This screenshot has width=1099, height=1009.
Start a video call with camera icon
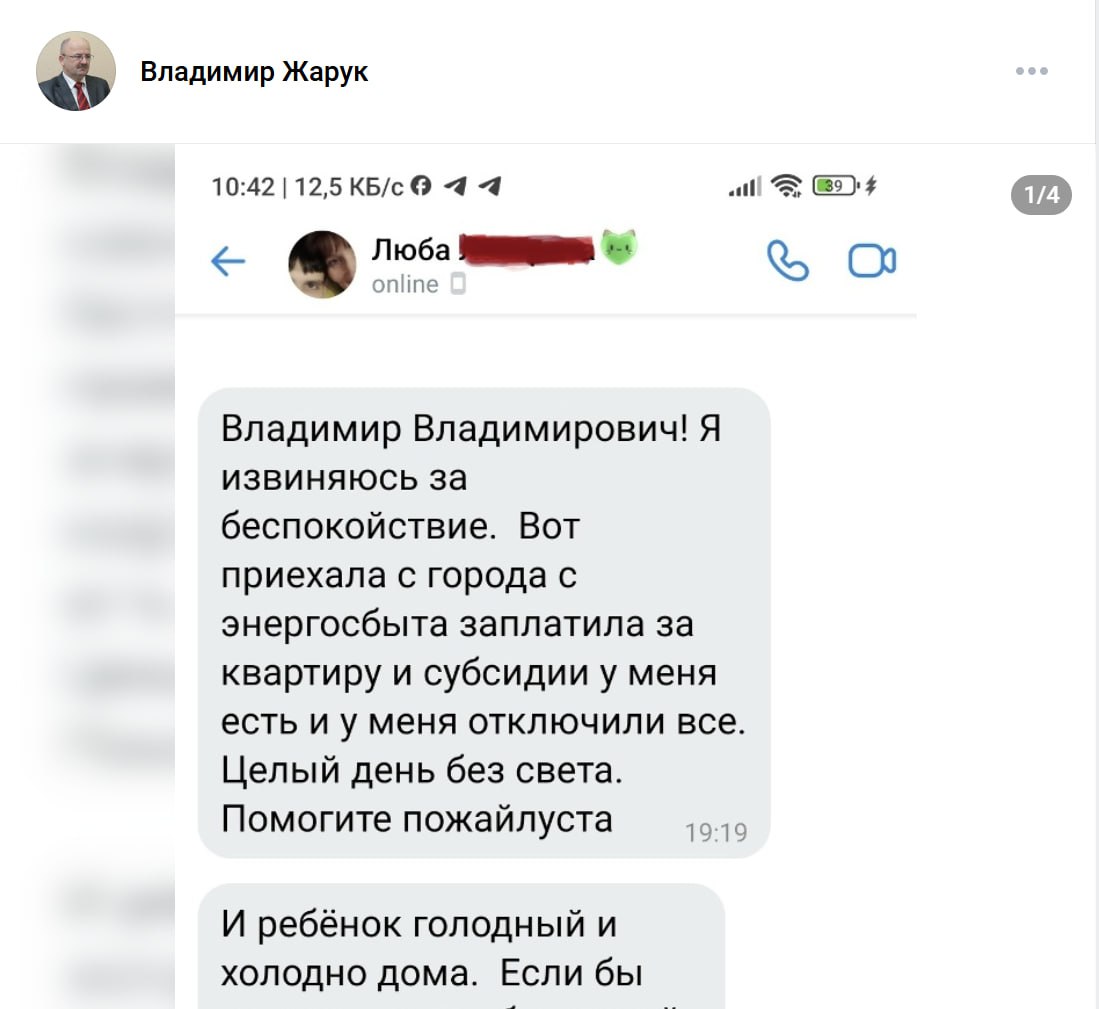(872, 261)
